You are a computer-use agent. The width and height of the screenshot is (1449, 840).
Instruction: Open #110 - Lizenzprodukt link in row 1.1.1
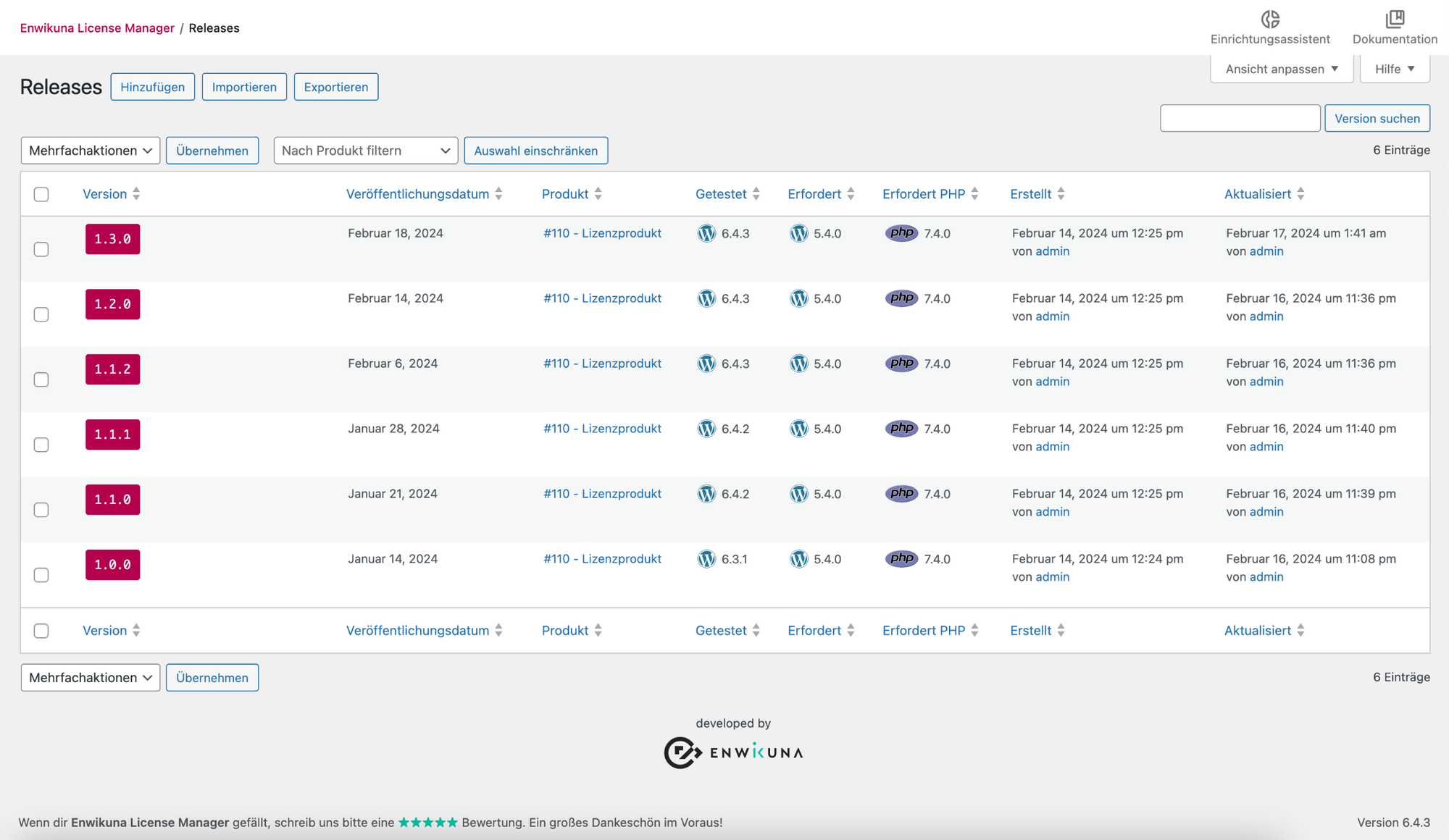coord(602,429)
